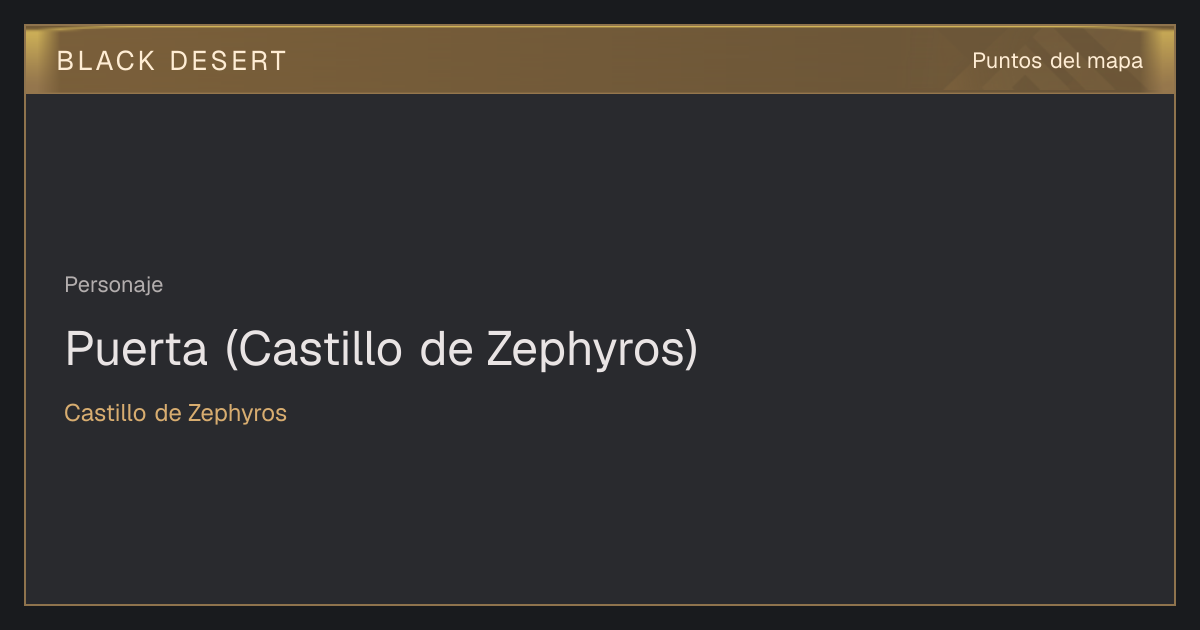The height and width of the screenshot is (630, 1200).
Task: Click the word DESERT in the header
Action: pos(228,61)
